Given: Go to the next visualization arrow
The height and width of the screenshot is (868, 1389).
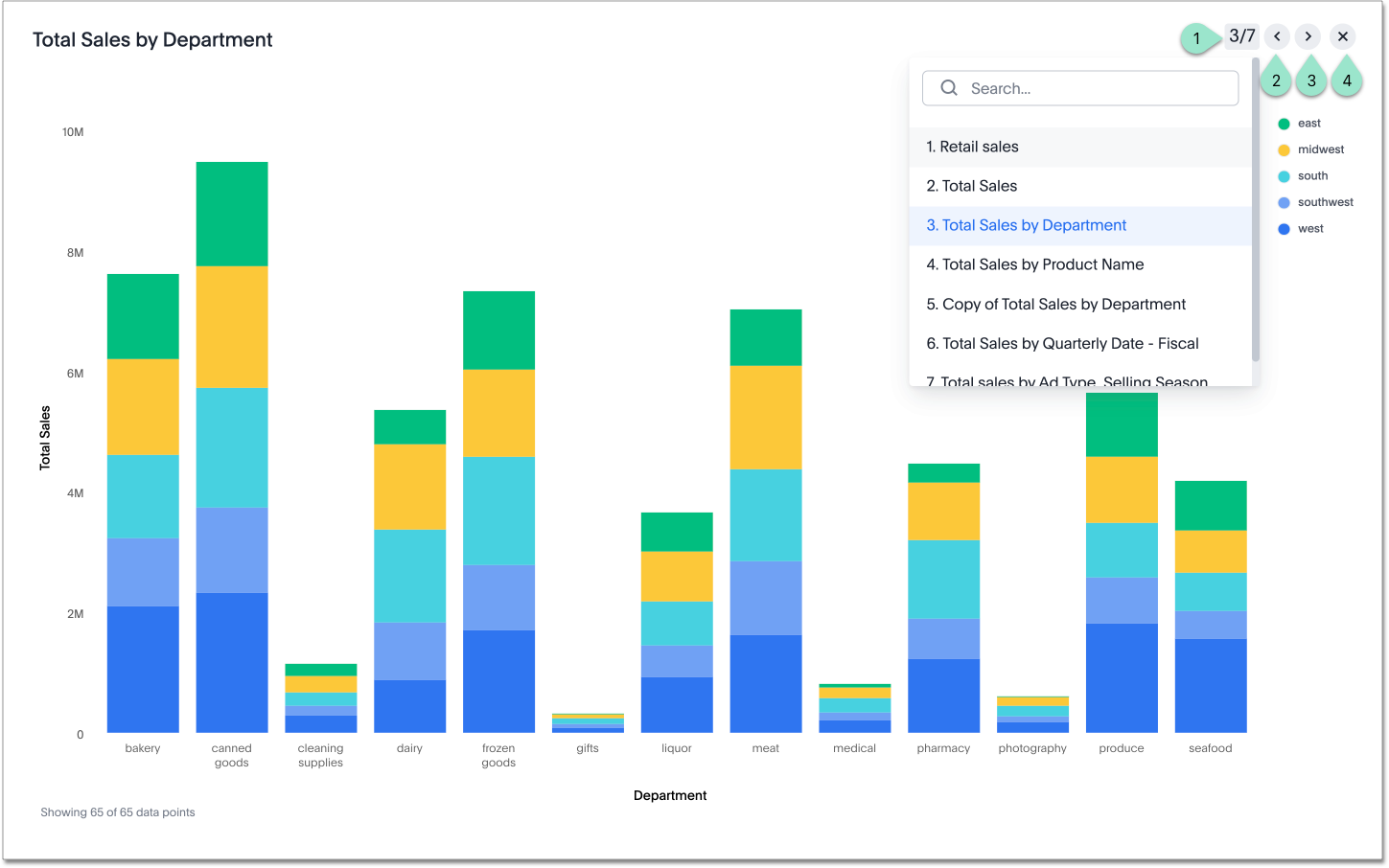Looking at the screenshot, I should pyautogui.click(x=1308, y=36).
